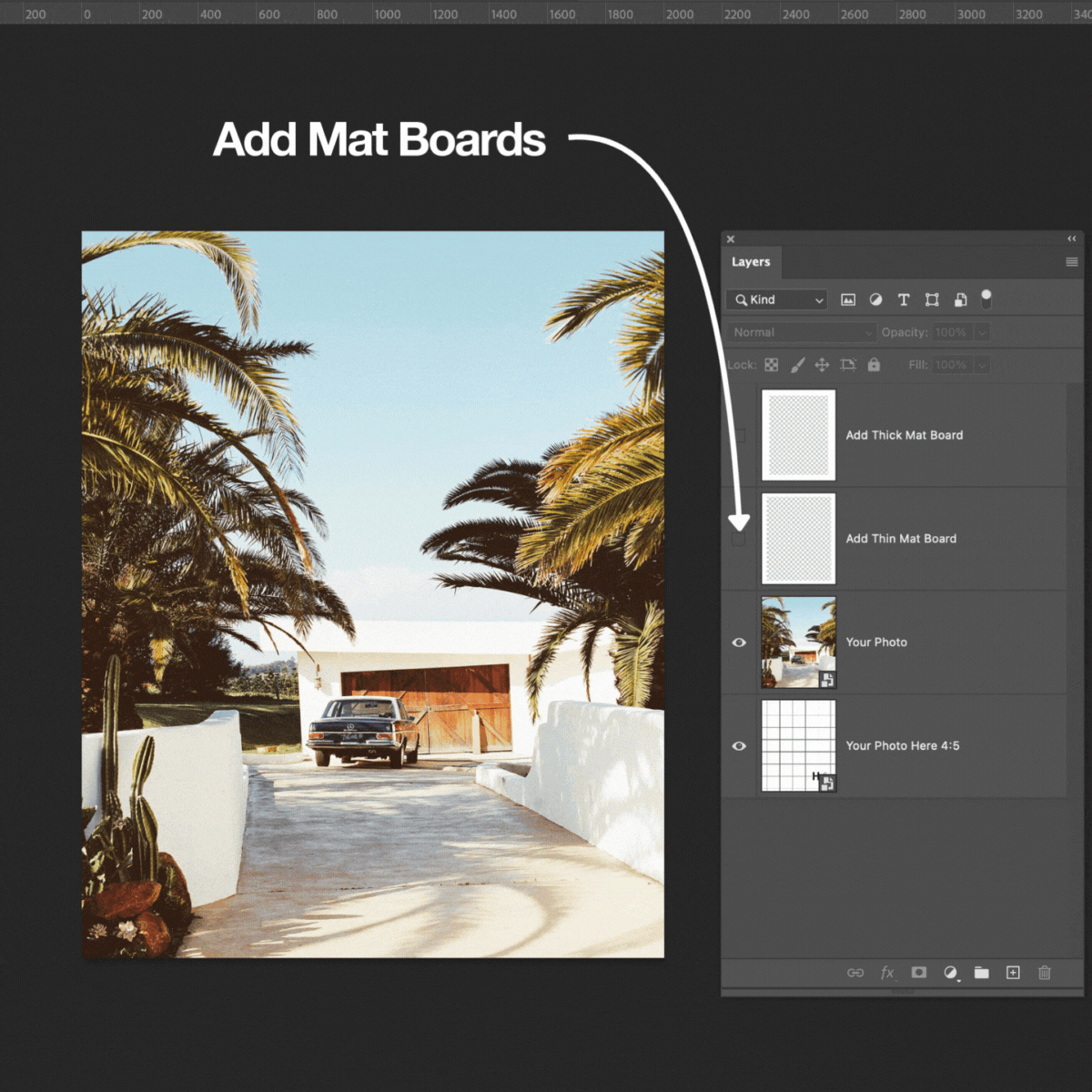Select the Layers tab
Screen dimensions: 1092x1092
(x=751, y=262)
